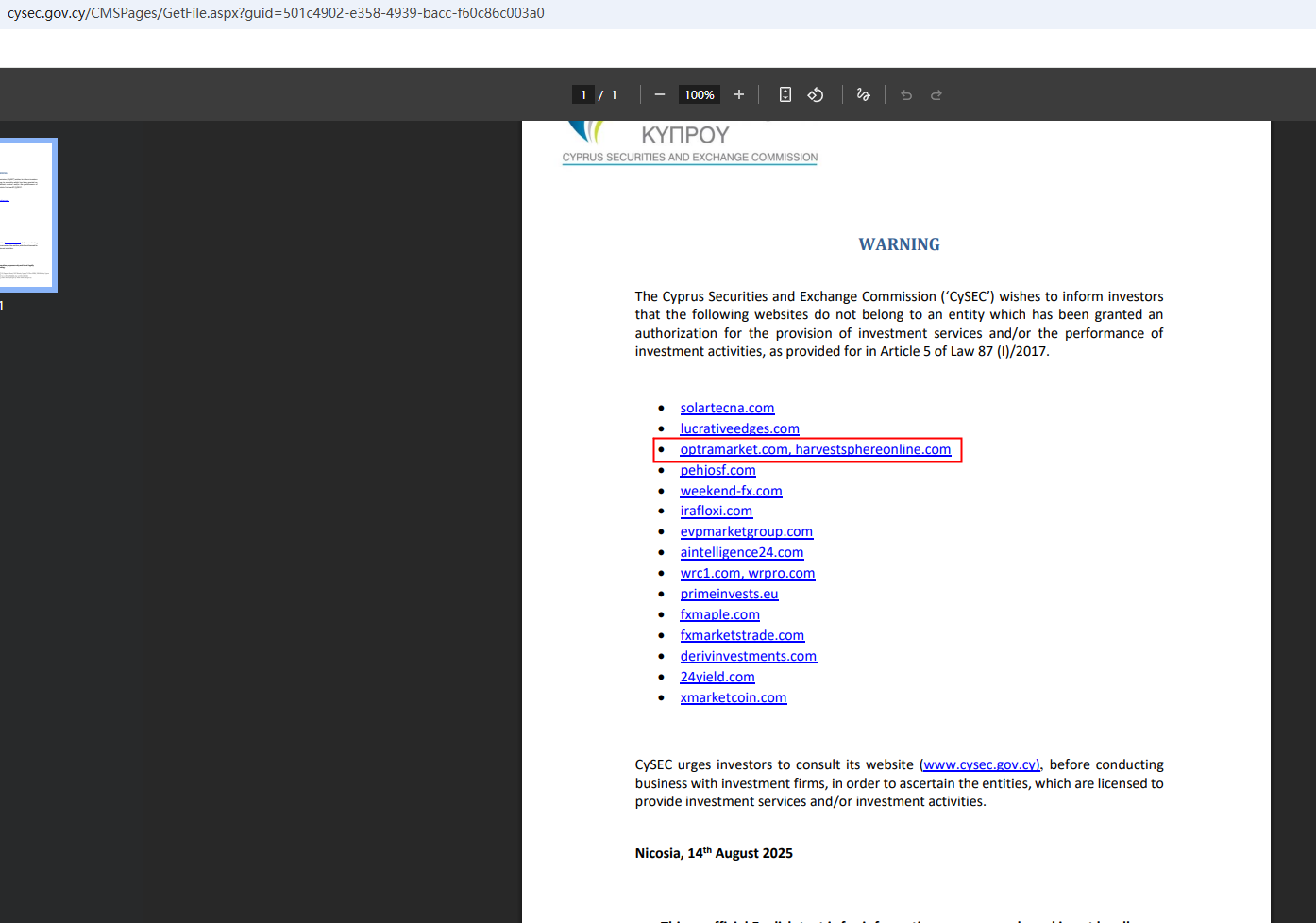This screenshot has height=923, width=1316.
Task: Follow the optramarket.com, harvestsphereonline.com link
Action: [816, 449]
